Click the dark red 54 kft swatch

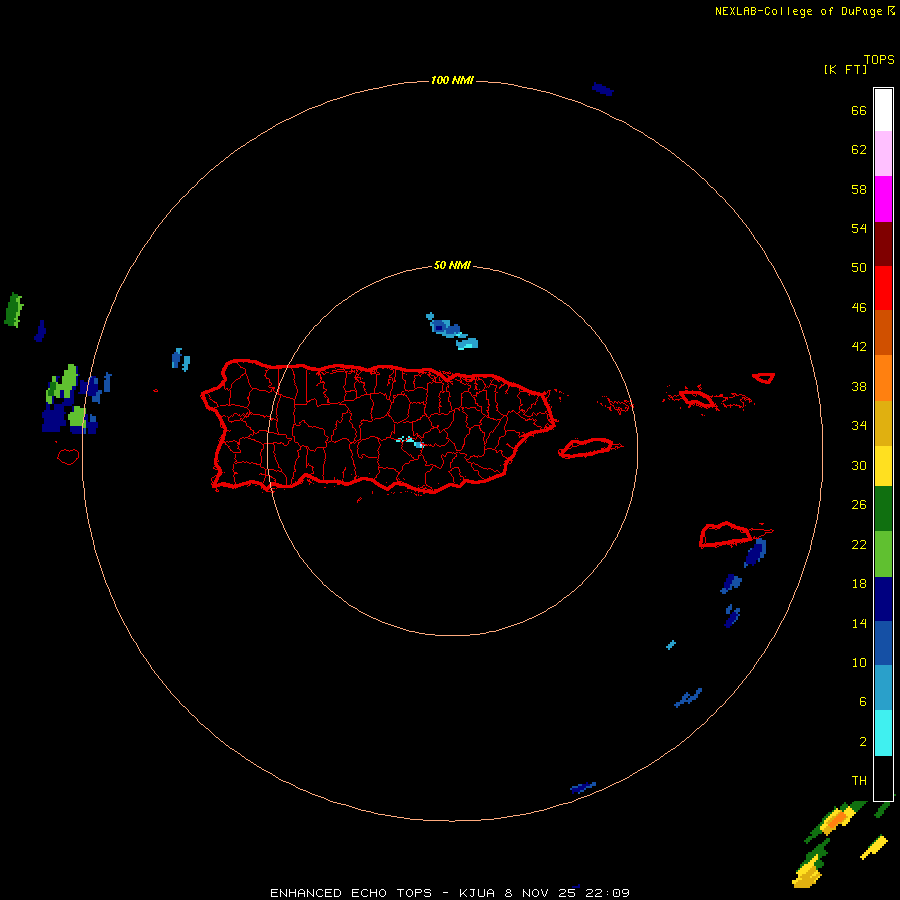click(x=883, y=243)
